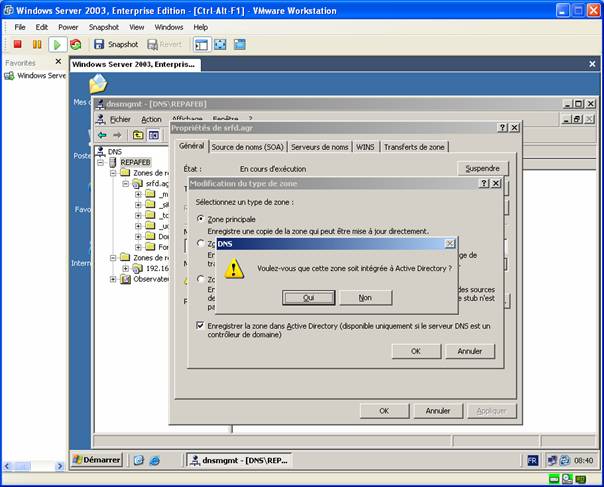Image resolution: width=604 pixels, height=487 pixels.
Task: Click the dnsmgmt taskbar button
Action: tap(240, 460)
